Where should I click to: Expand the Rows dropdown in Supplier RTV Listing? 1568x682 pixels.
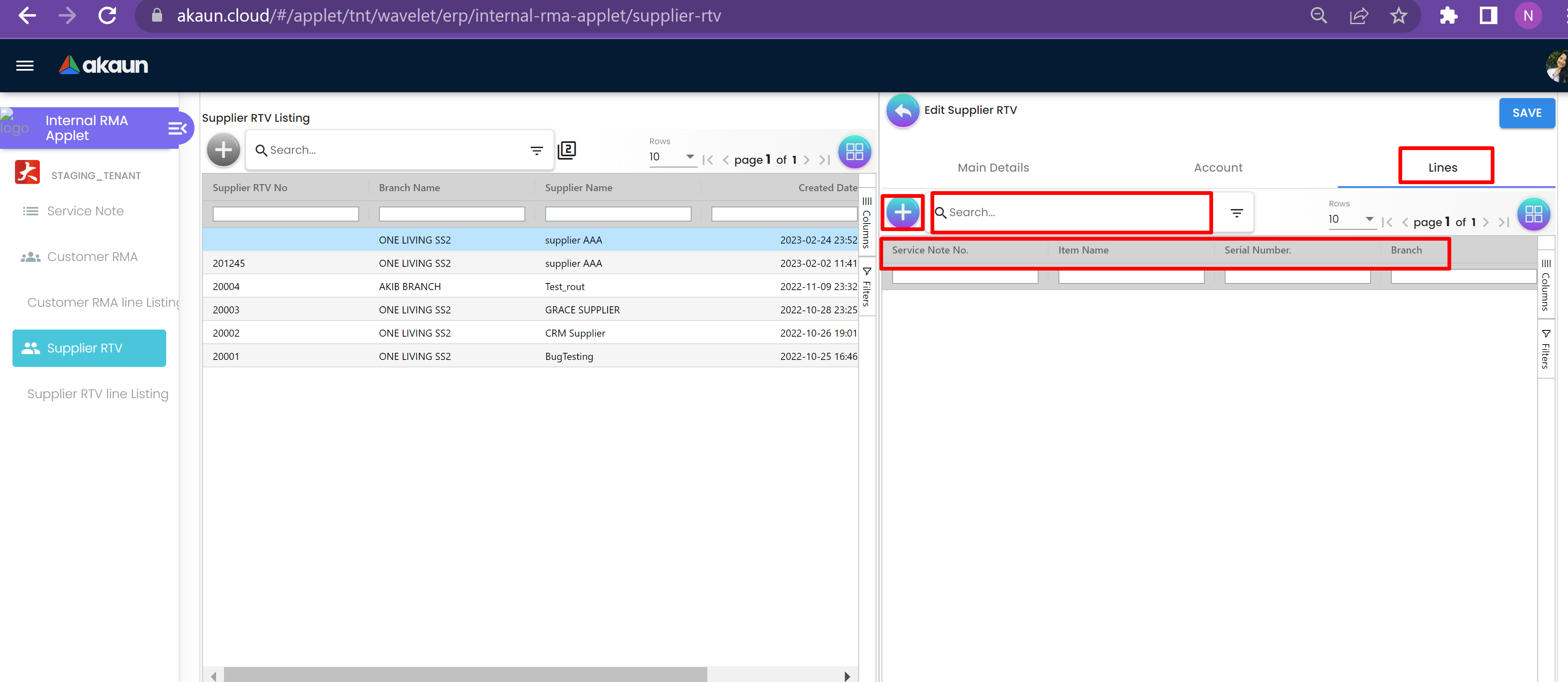click(x=672, y=157)
